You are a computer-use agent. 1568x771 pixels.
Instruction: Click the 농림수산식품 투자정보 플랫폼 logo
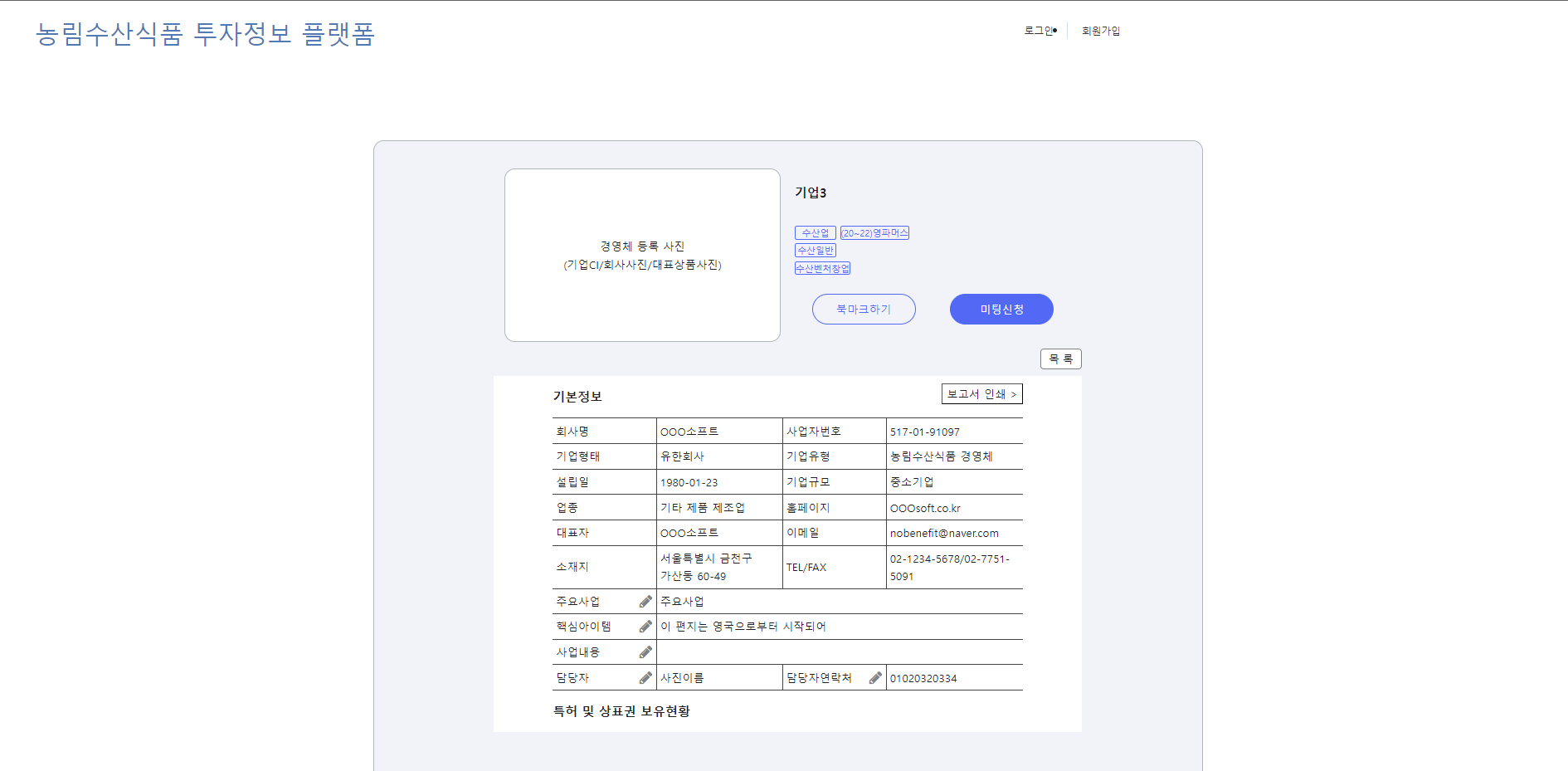point(203,34)
